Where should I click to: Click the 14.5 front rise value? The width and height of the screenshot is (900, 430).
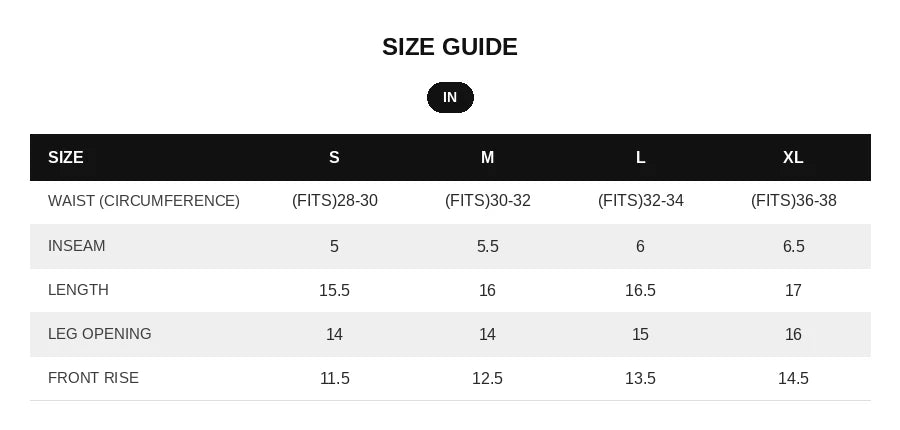pyautogui.click(x=793, y=378)
